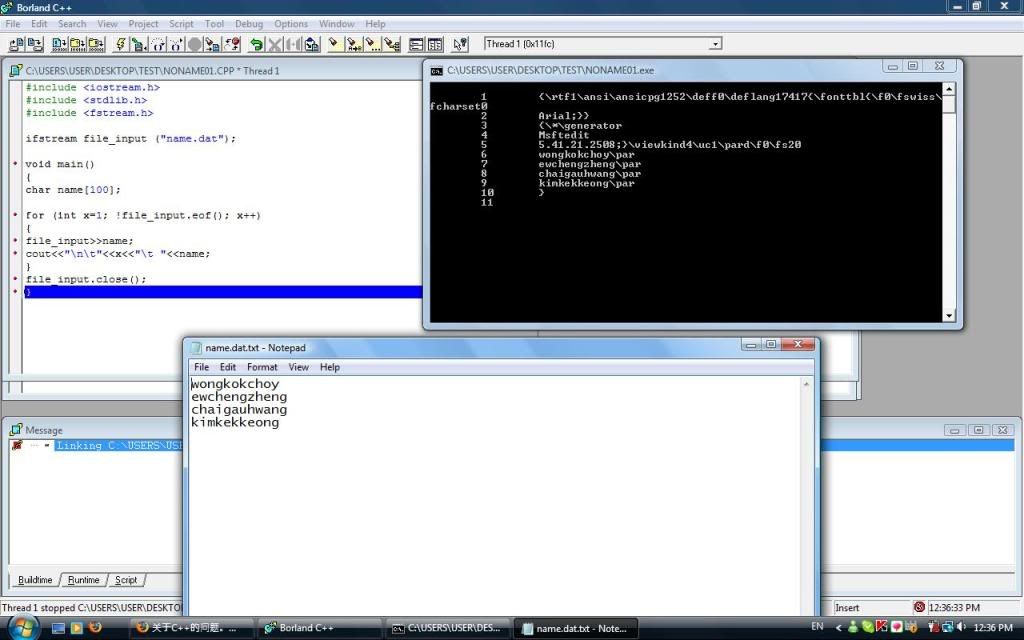Click the first toolbar icon on the left
Screen dimensions: 1024x640
[x=16, y=44]
